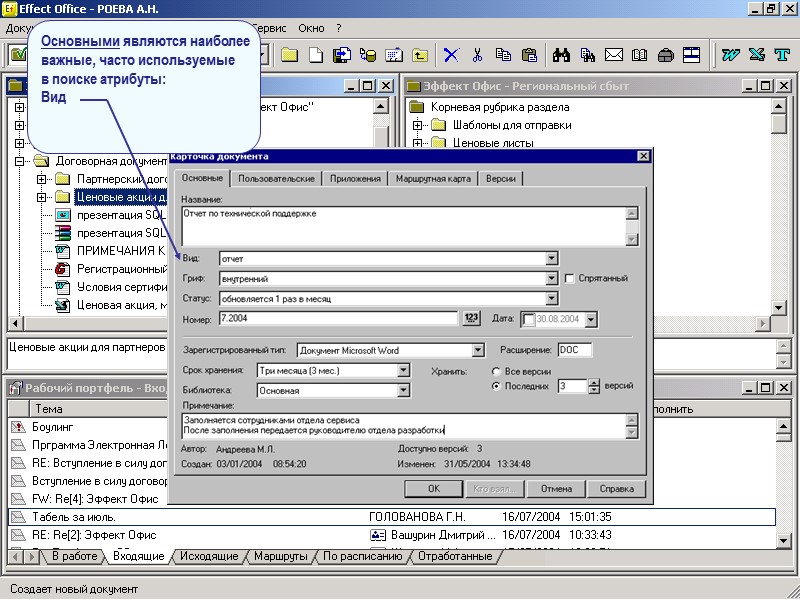Select the Табель за июль. message row
This screenshot has width=800, height=600.
[392, 517]
